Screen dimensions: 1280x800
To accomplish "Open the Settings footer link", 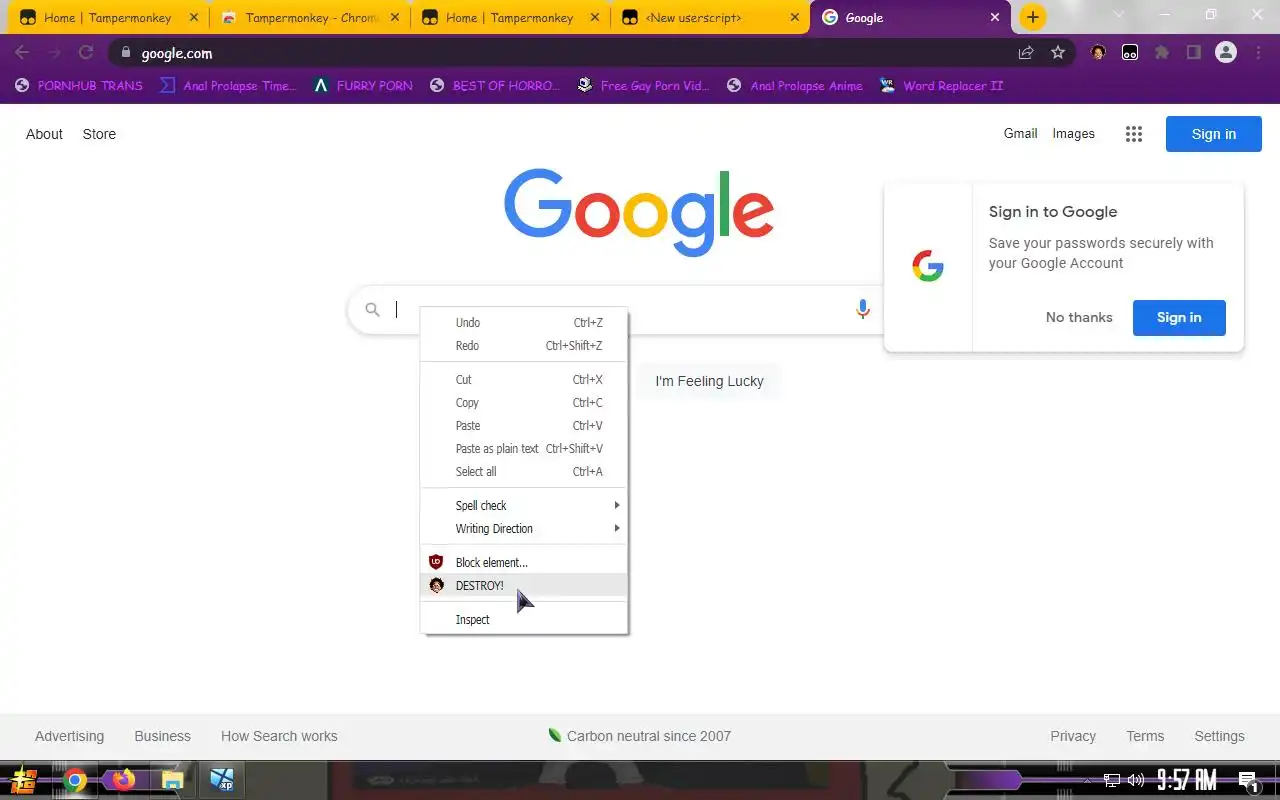I will [x=1219, y=736].
